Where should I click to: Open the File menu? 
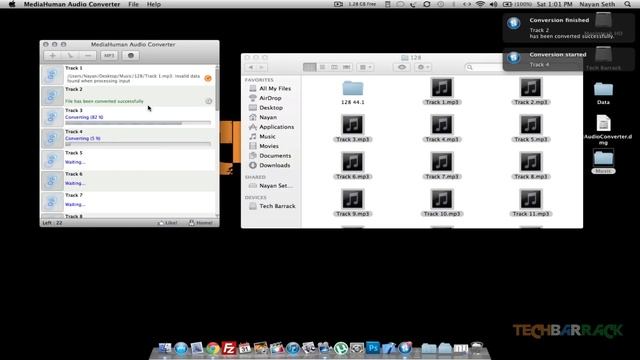(x=133, y=4)
